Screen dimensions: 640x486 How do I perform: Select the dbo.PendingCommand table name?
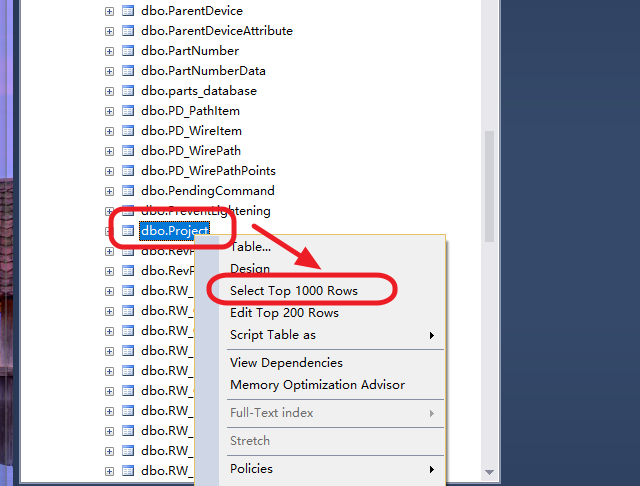(208, 191)
